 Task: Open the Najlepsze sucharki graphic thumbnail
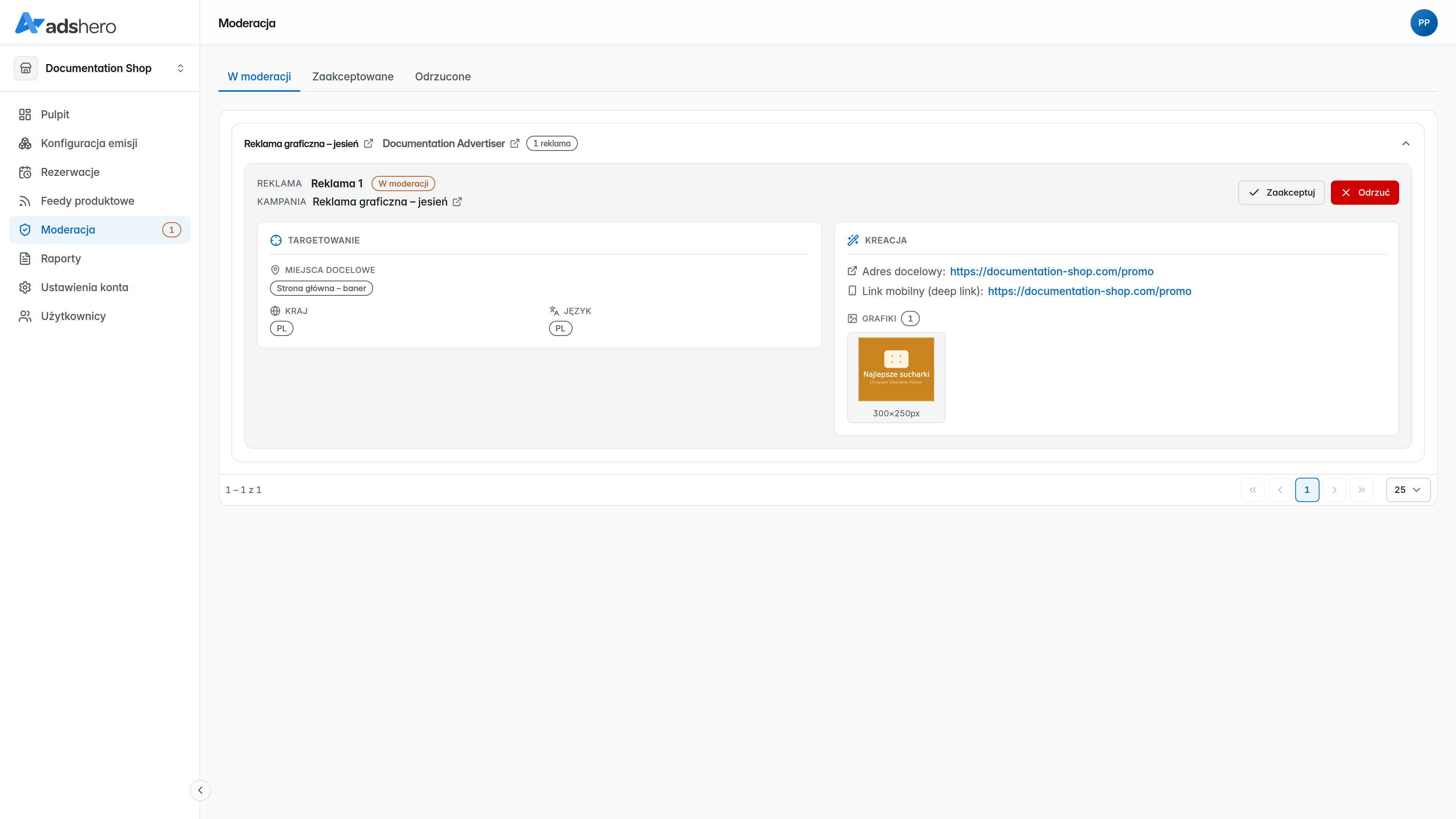tap(896, 370)
